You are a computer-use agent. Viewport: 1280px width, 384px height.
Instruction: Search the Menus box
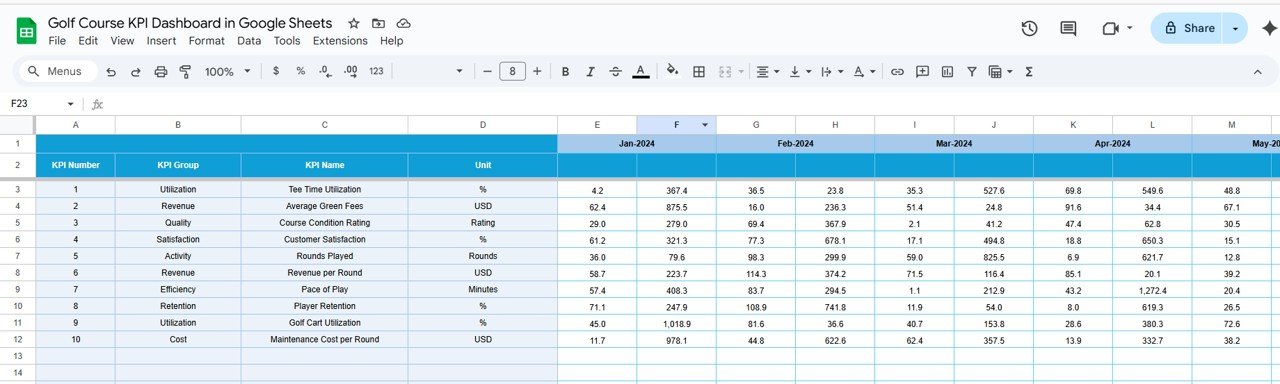(58, 72)
